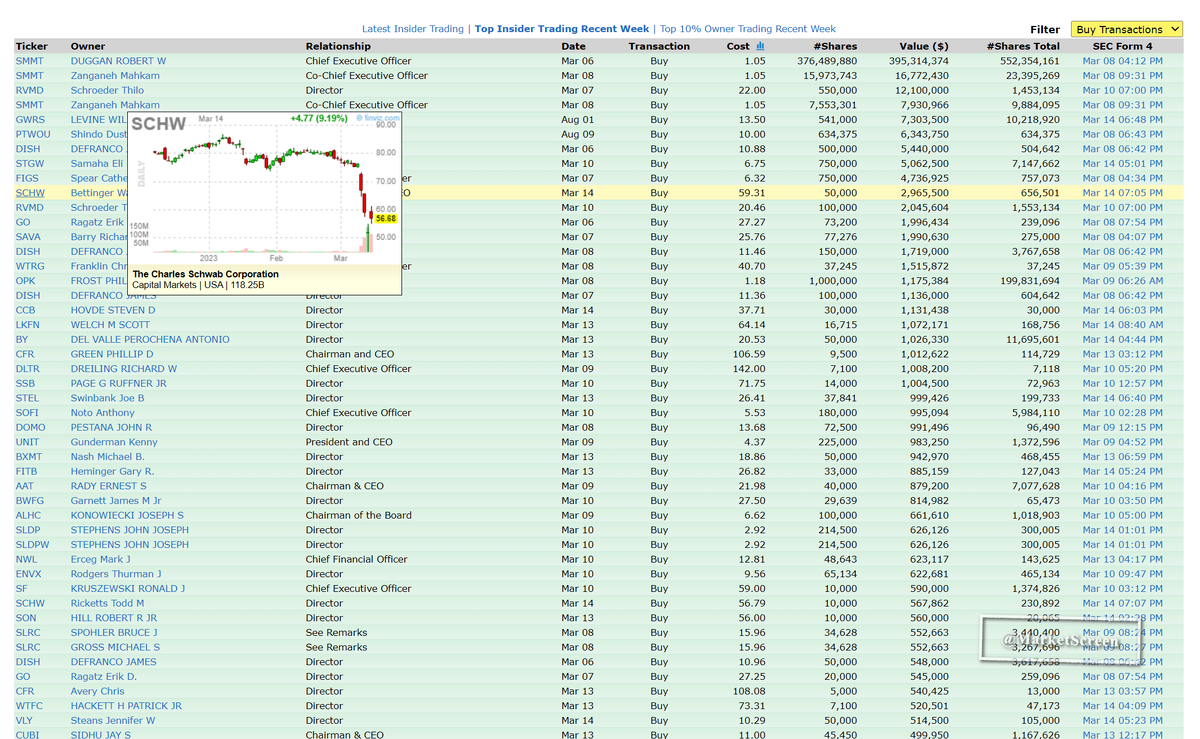The image size is (1200, 739).
Task: Open the WTFC ticker link
Action: [29, 706]
